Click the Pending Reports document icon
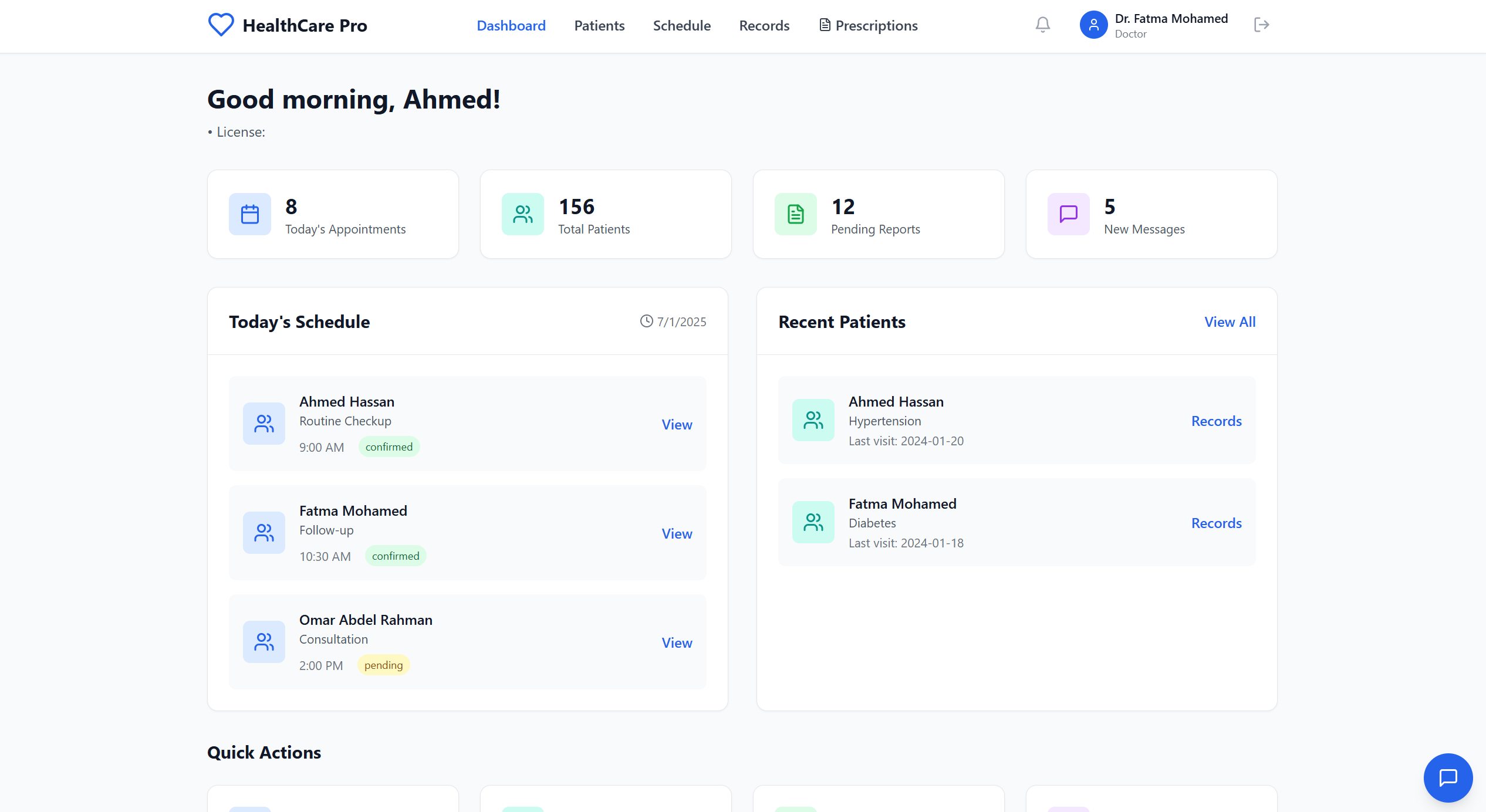This screenshot has height=812, width=1486. coord(795,214)
